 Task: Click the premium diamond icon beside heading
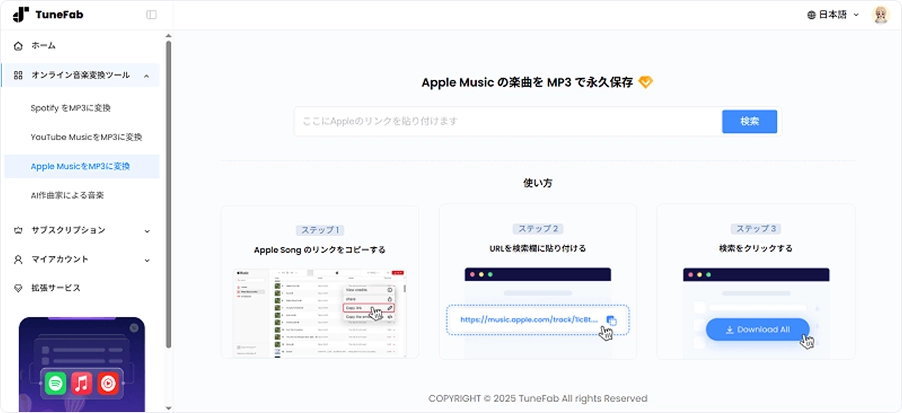click(646, 83)
